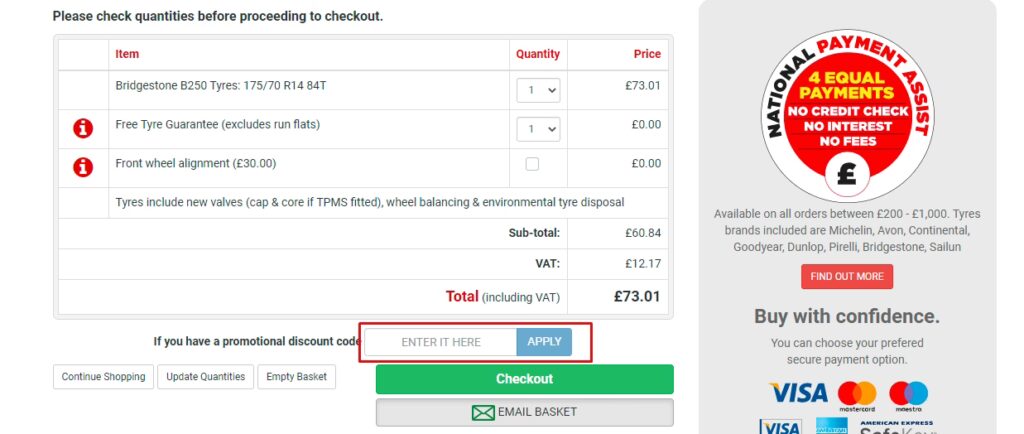Click info icon beside Front wheel alignment
1024x434 pixels.
(83, 167)
